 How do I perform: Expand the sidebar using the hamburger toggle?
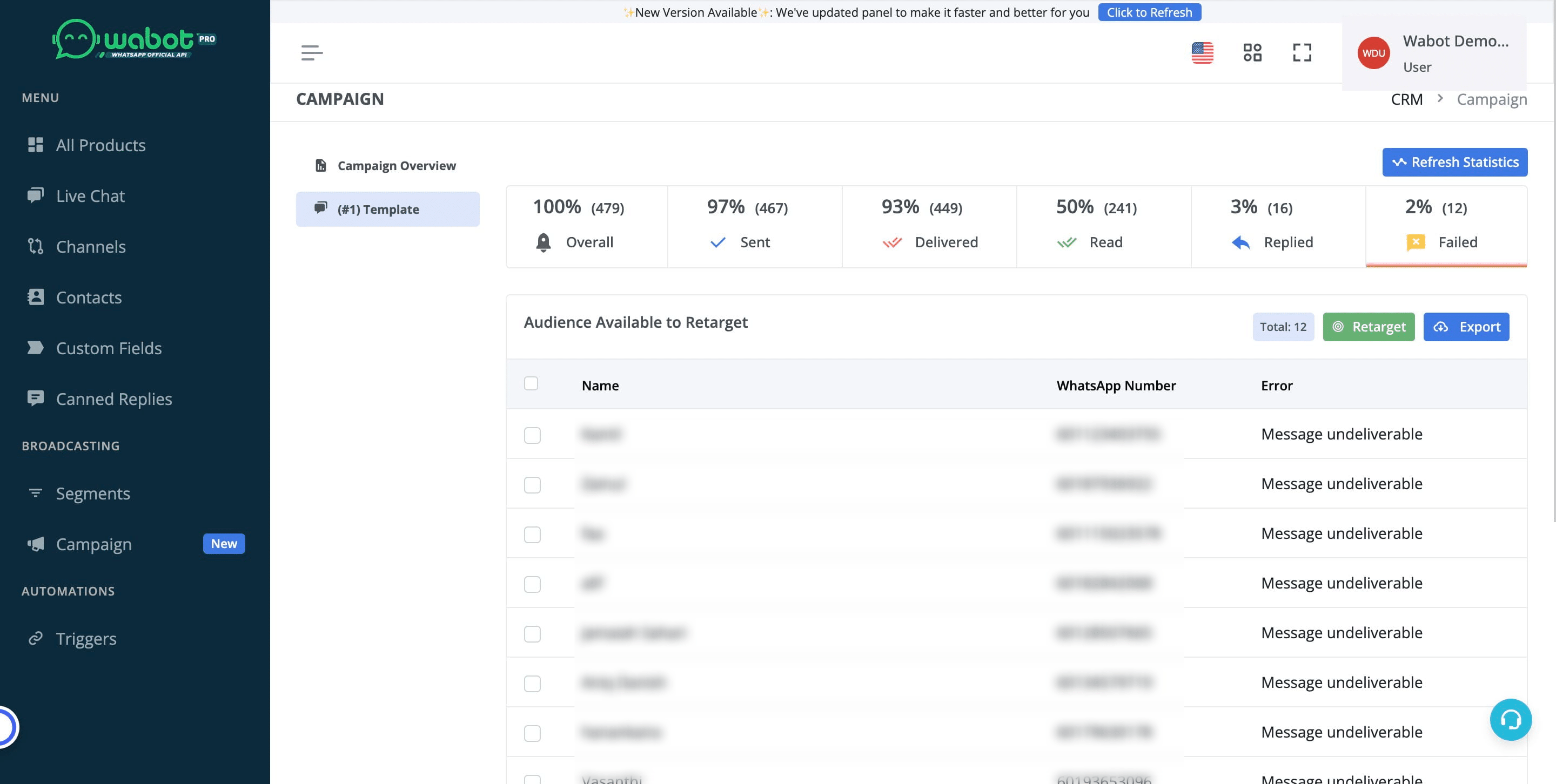312,52
